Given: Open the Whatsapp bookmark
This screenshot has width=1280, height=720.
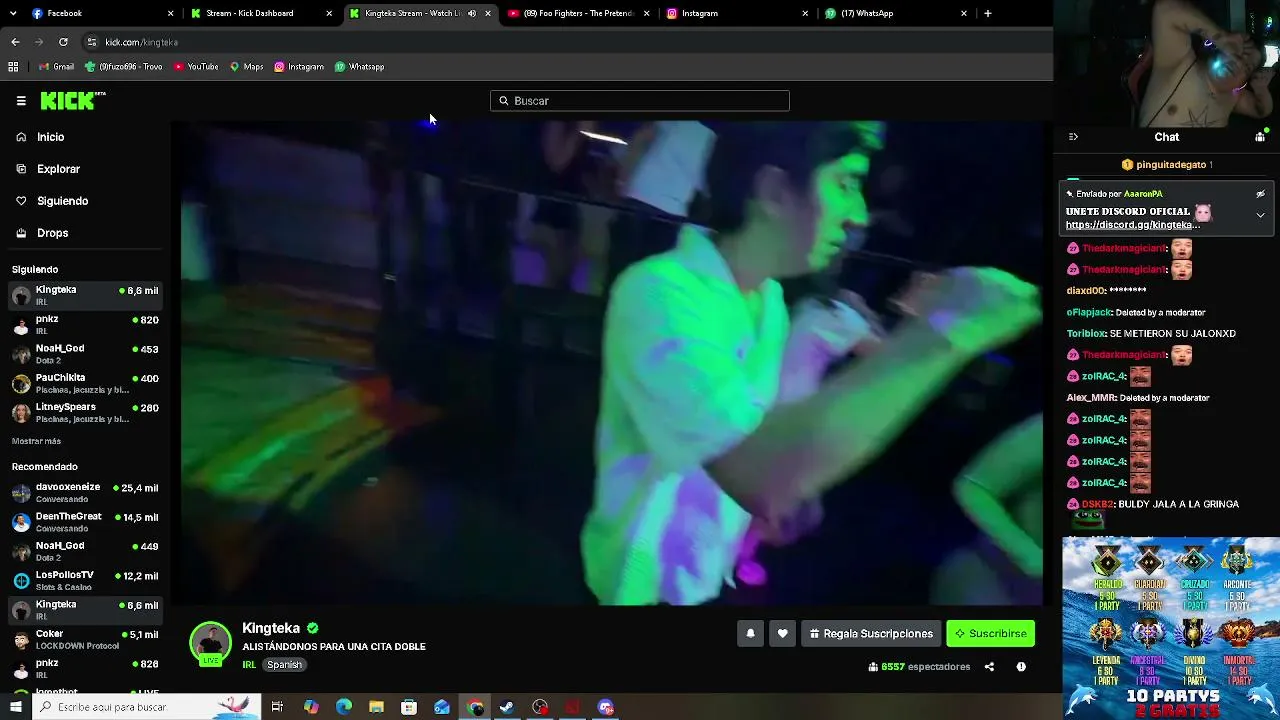Looking at the screenshot, I should pyautogui.click(x=360, y=67).
